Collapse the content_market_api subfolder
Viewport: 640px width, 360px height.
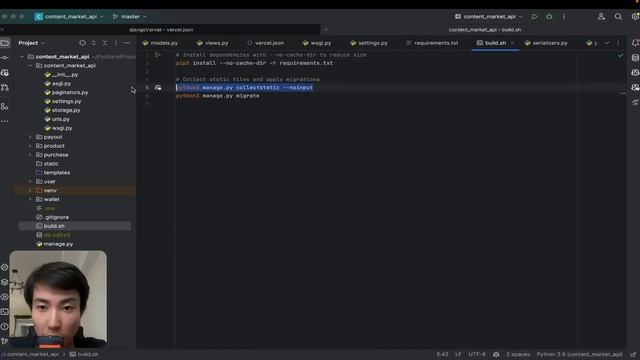click(x=30, y=66)
